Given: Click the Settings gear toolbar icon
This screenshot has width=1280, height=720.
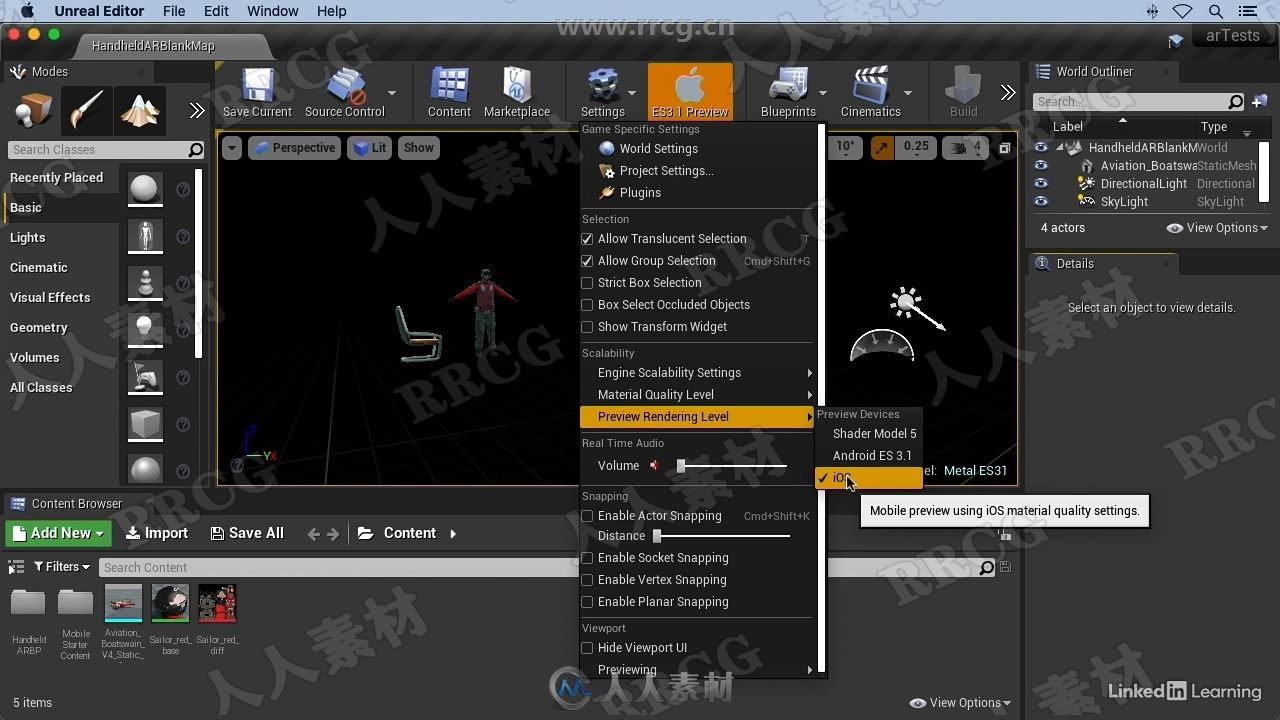Looking at the screenshot, I should [603, 86].
